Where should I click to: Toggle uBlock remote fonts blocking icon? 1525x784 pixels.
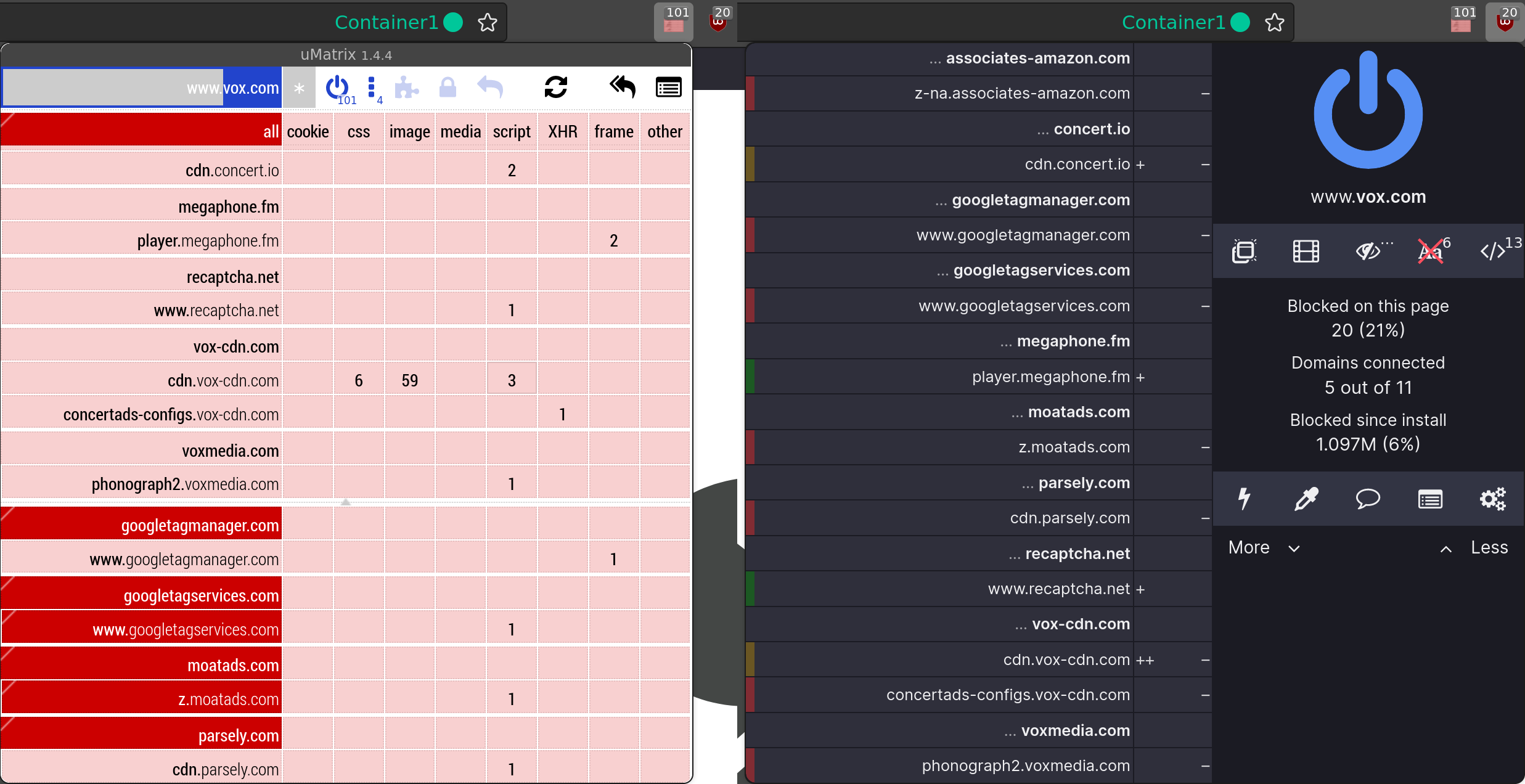(x=1431, y=251)
